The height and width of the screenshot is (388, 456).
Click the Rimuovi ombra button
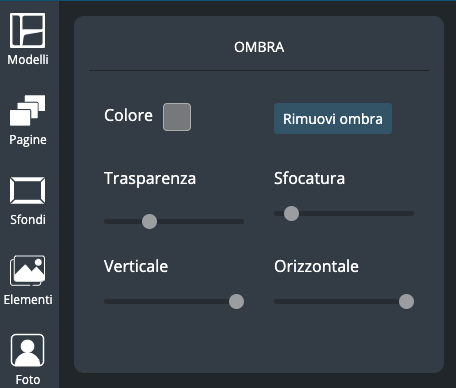[333, 119]
